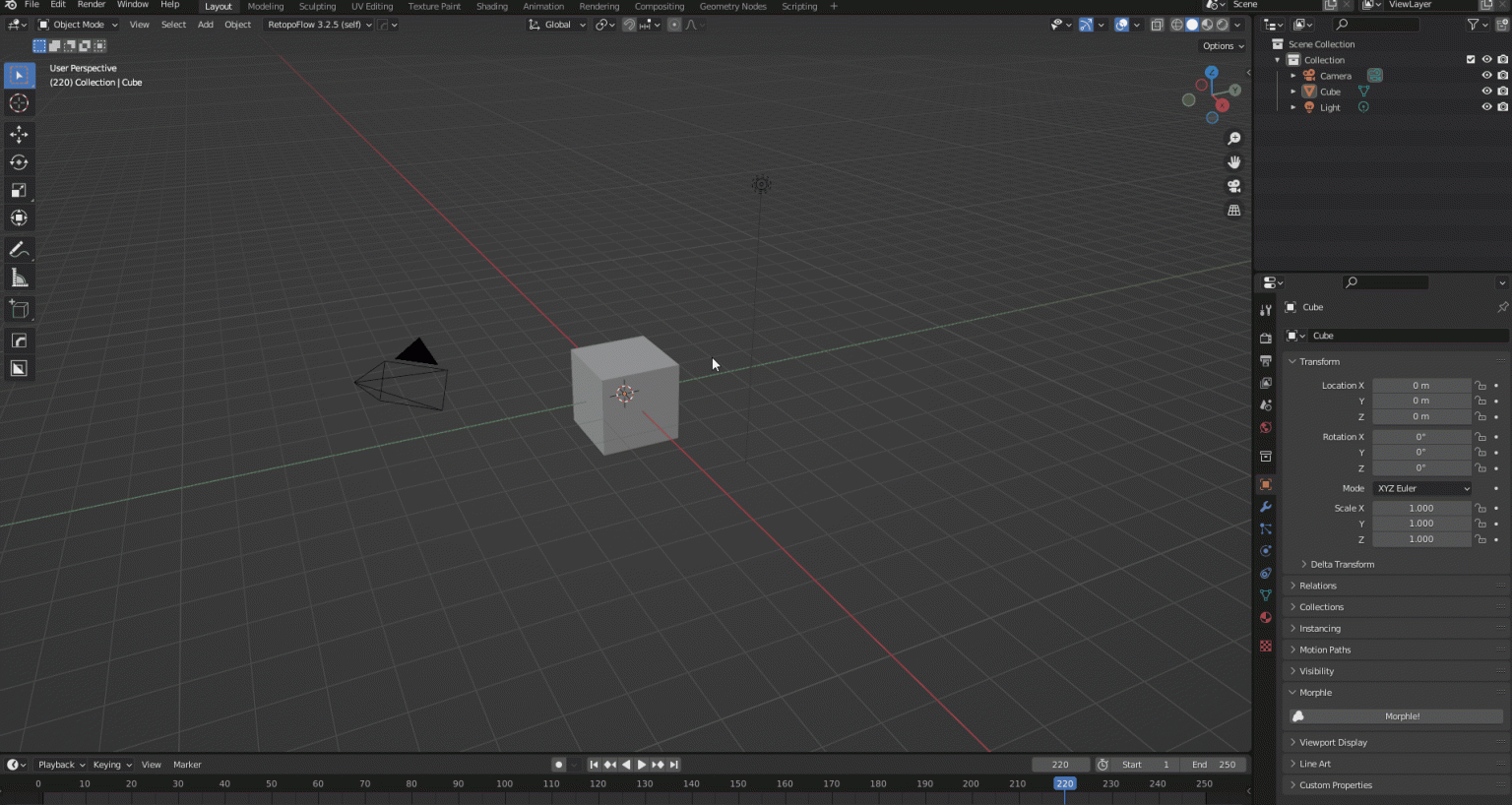This screenshot has height=805, width=1512.
Task: Uncheck the Collection checkbox in the outliner
Action: (x=1469, y=59)
